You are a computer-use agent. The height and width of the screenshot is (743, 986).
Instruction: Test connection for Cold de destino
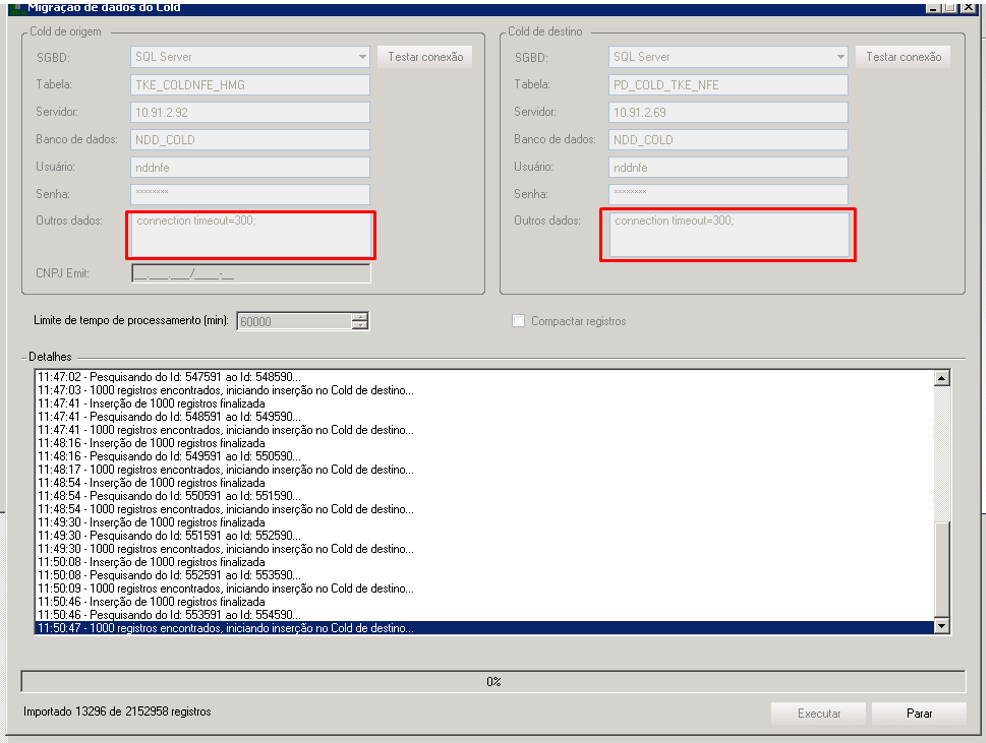pos(903,57)
